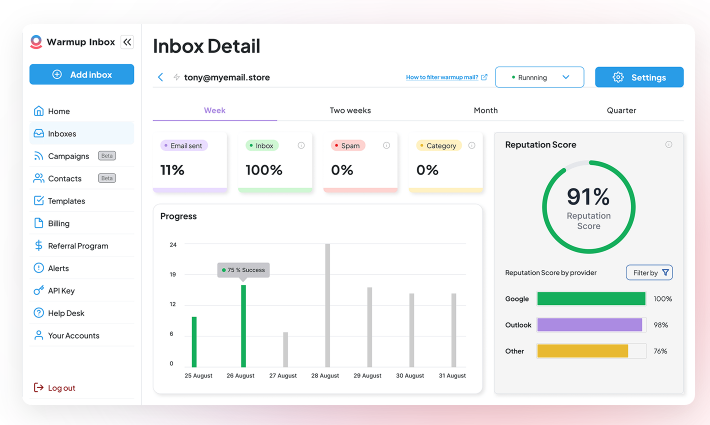Click the Home house icon
Screen dimensions: 710x425
click(39, 111)
